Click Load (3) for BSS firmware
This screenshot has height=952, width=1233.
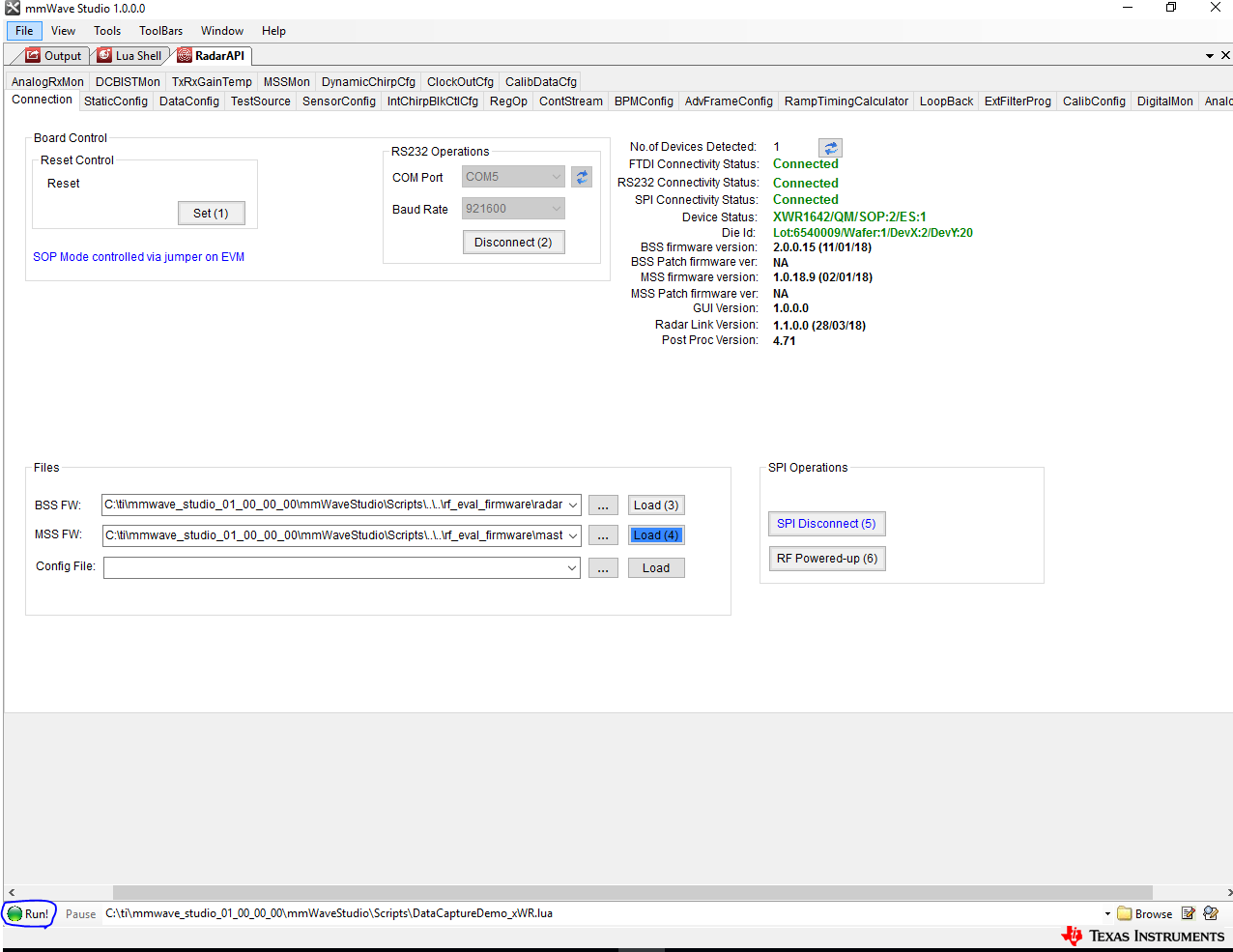point(656,505)
